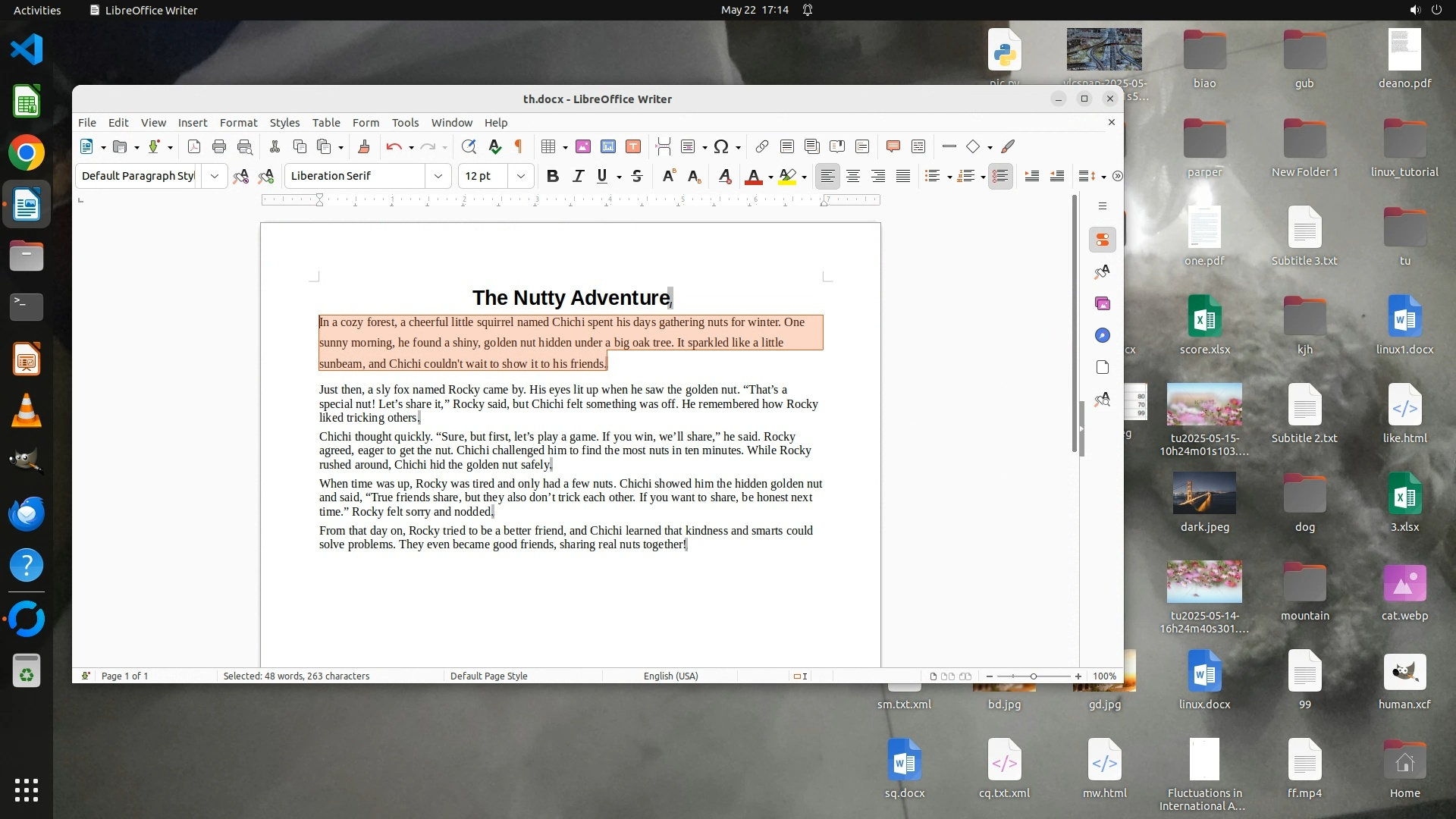This screenshot has width=1456, height=819.
Task: Open the font size dropdown arrow
Action: coord(520,176)
